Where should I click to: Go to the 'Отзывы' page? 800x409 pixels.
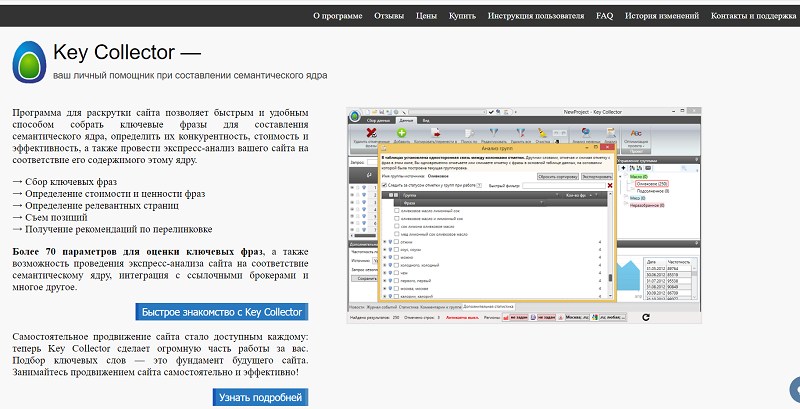click(389, 16)
